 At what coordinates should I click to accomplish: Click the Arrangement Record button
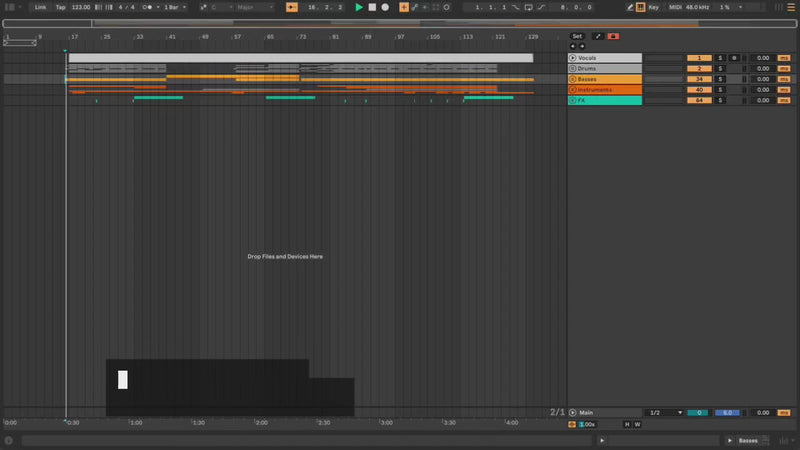(384, 7)
